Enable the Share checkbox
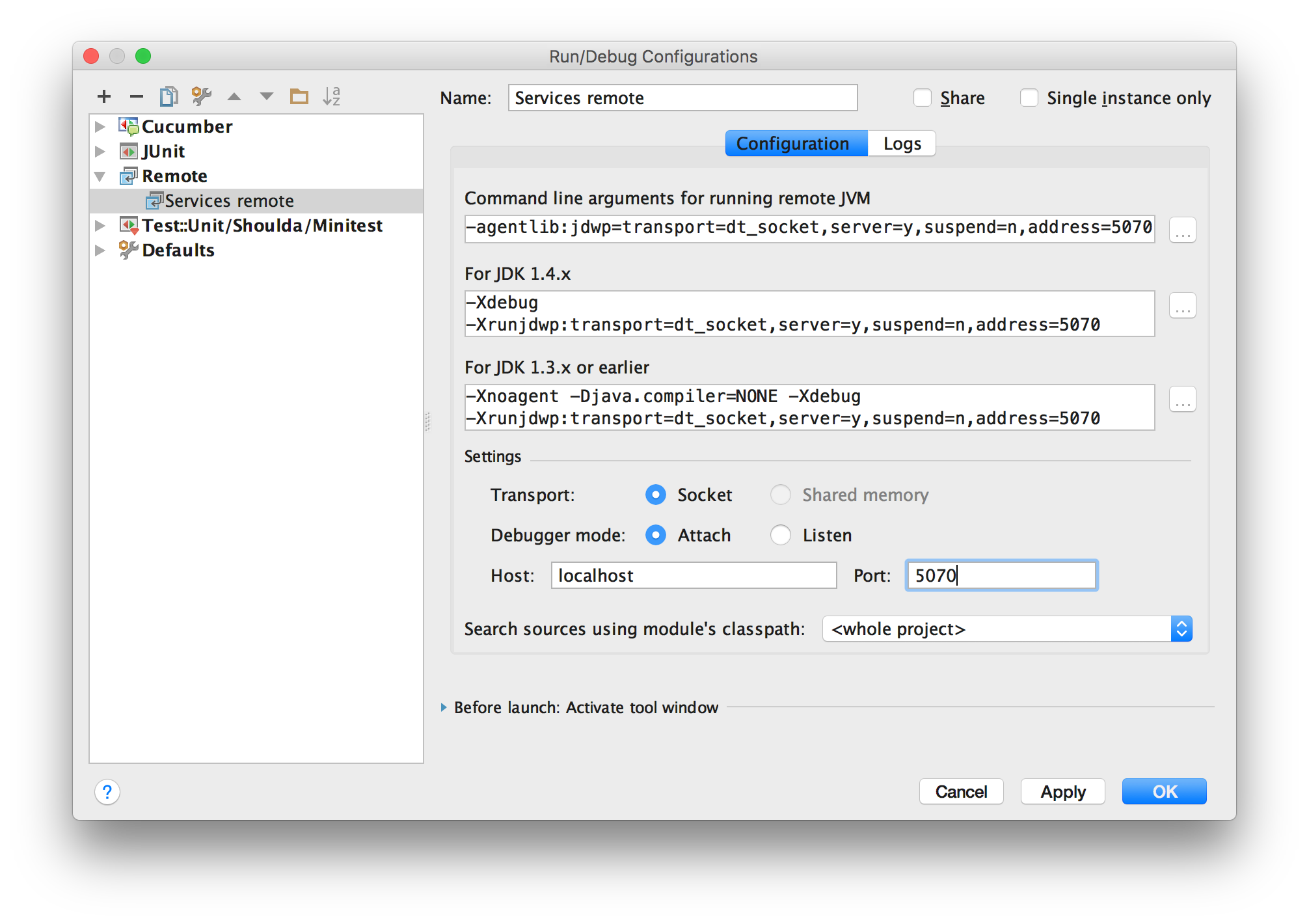1309x924 pixels. tap(923, 97)
